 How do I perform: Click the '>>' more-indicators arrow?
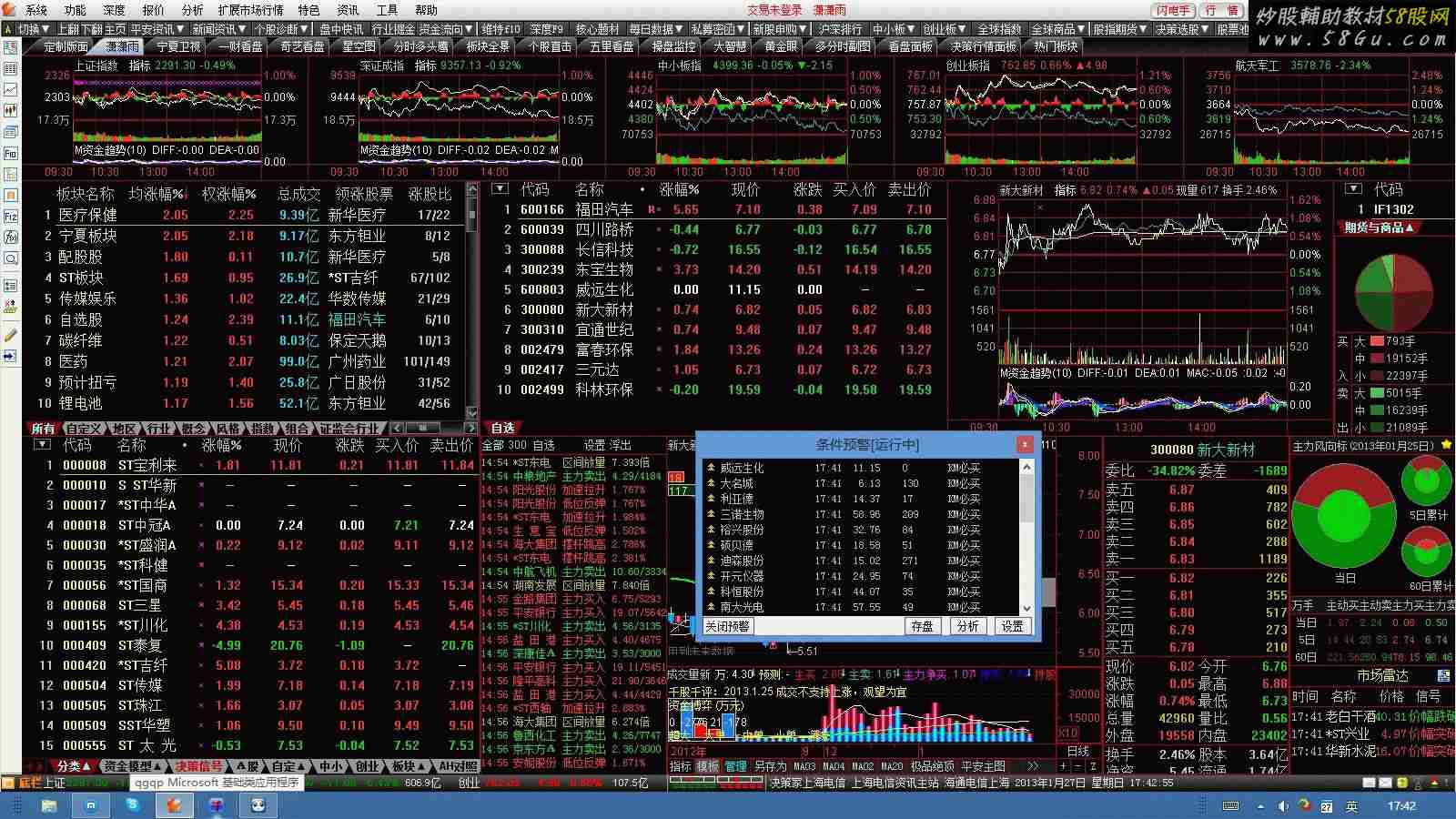point(1032,766)
